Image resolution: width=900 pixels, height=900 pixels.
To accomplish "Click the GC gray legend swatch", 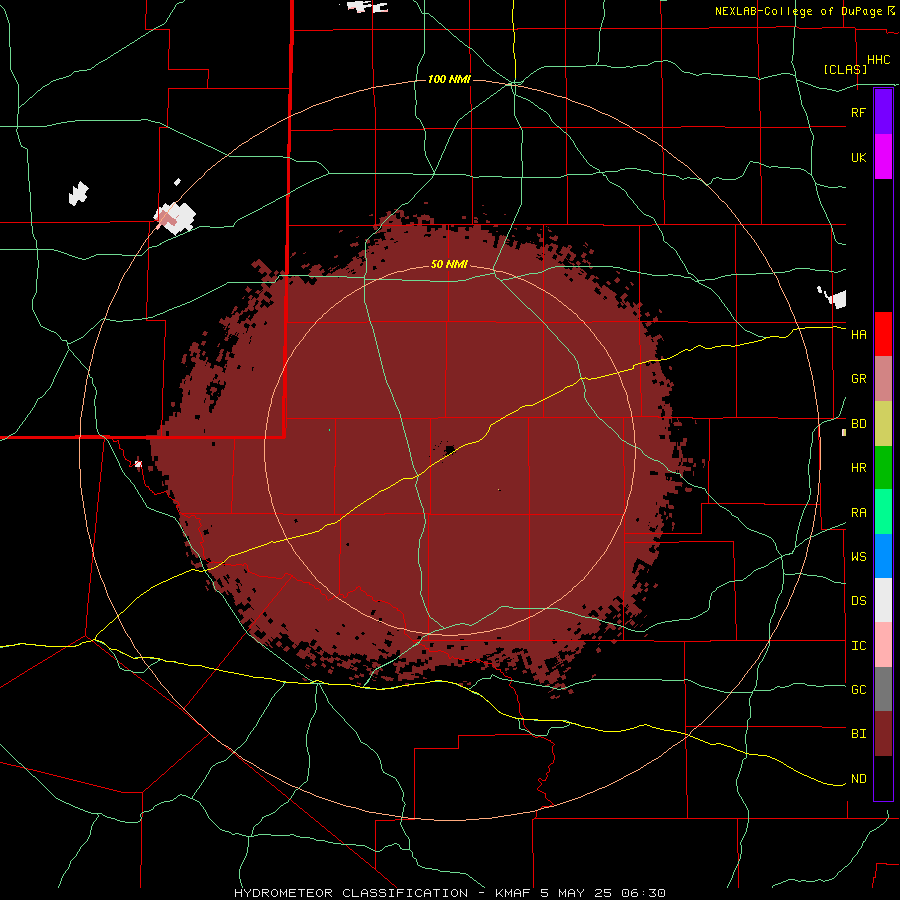I will click(x=883, y=689).
